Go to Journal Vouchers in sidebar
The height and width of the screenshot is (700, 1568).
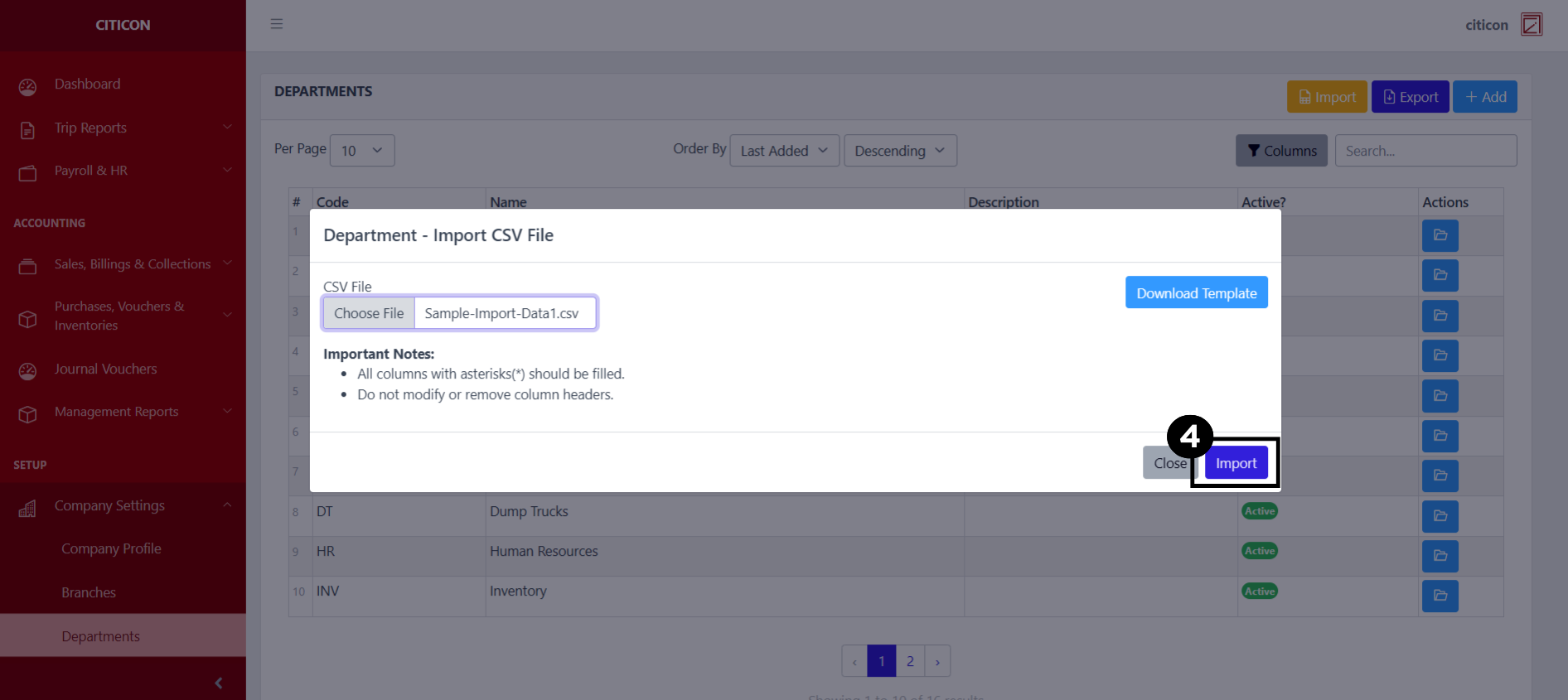click(x=105, y=369)
